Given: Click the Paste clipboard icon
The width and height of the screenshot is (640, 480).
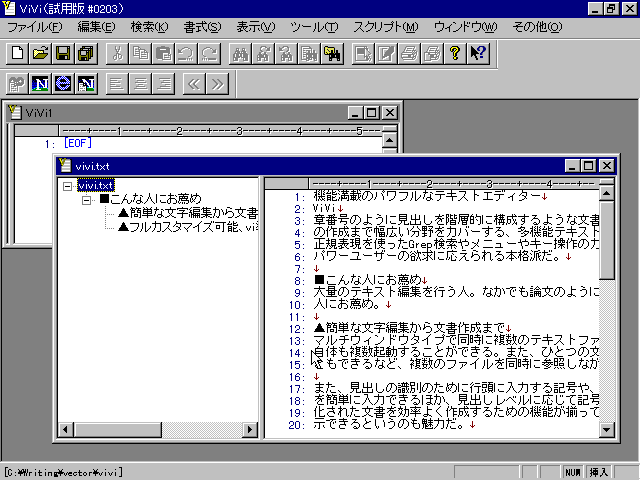Looking at the screenshot, I should click(163, 53).
